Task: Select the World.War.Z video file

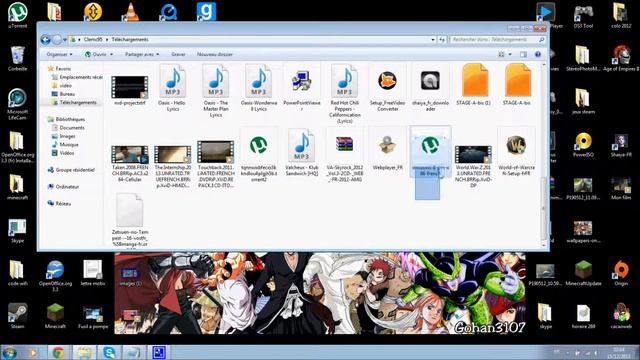Action: tap(473, 167)
